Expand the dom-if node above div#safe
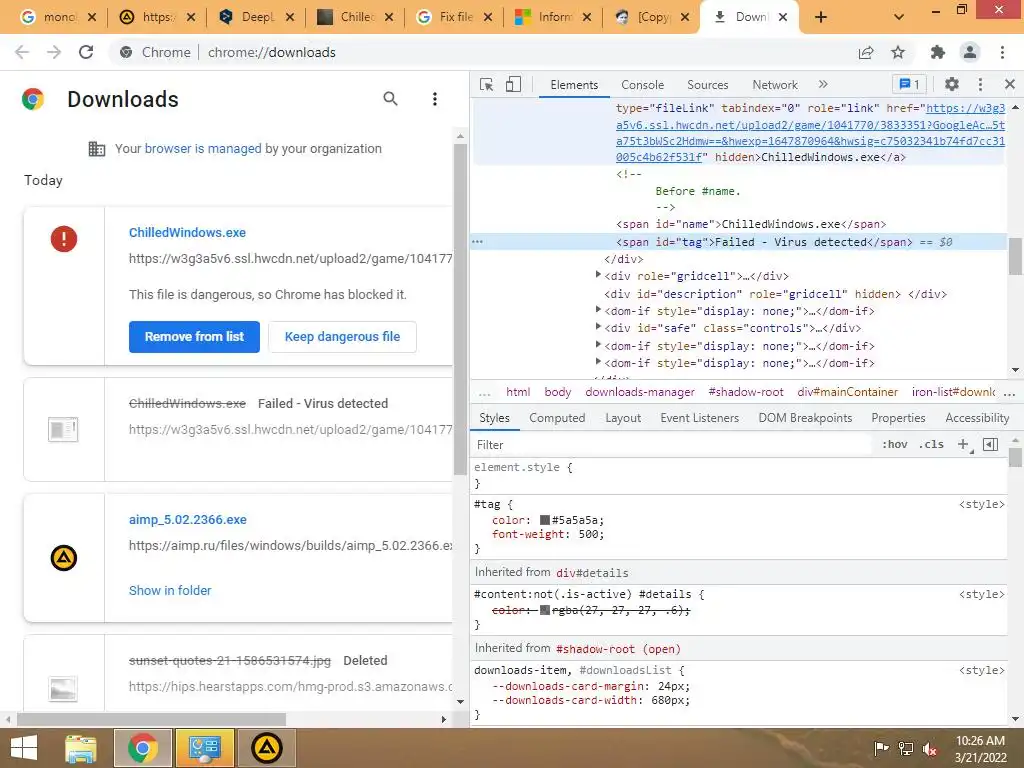 pos(598,310)
